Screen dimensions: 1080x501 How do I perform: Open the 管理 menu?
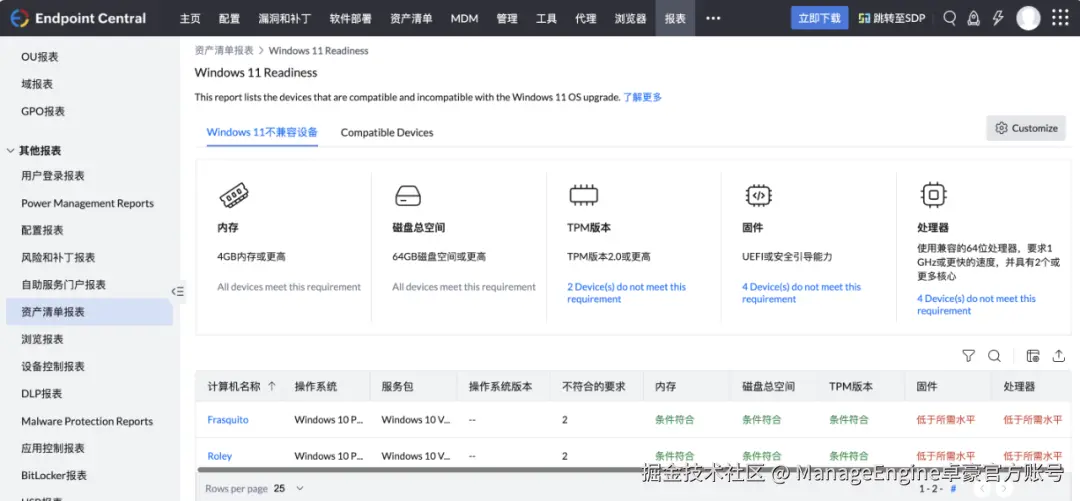click(507, 19)
